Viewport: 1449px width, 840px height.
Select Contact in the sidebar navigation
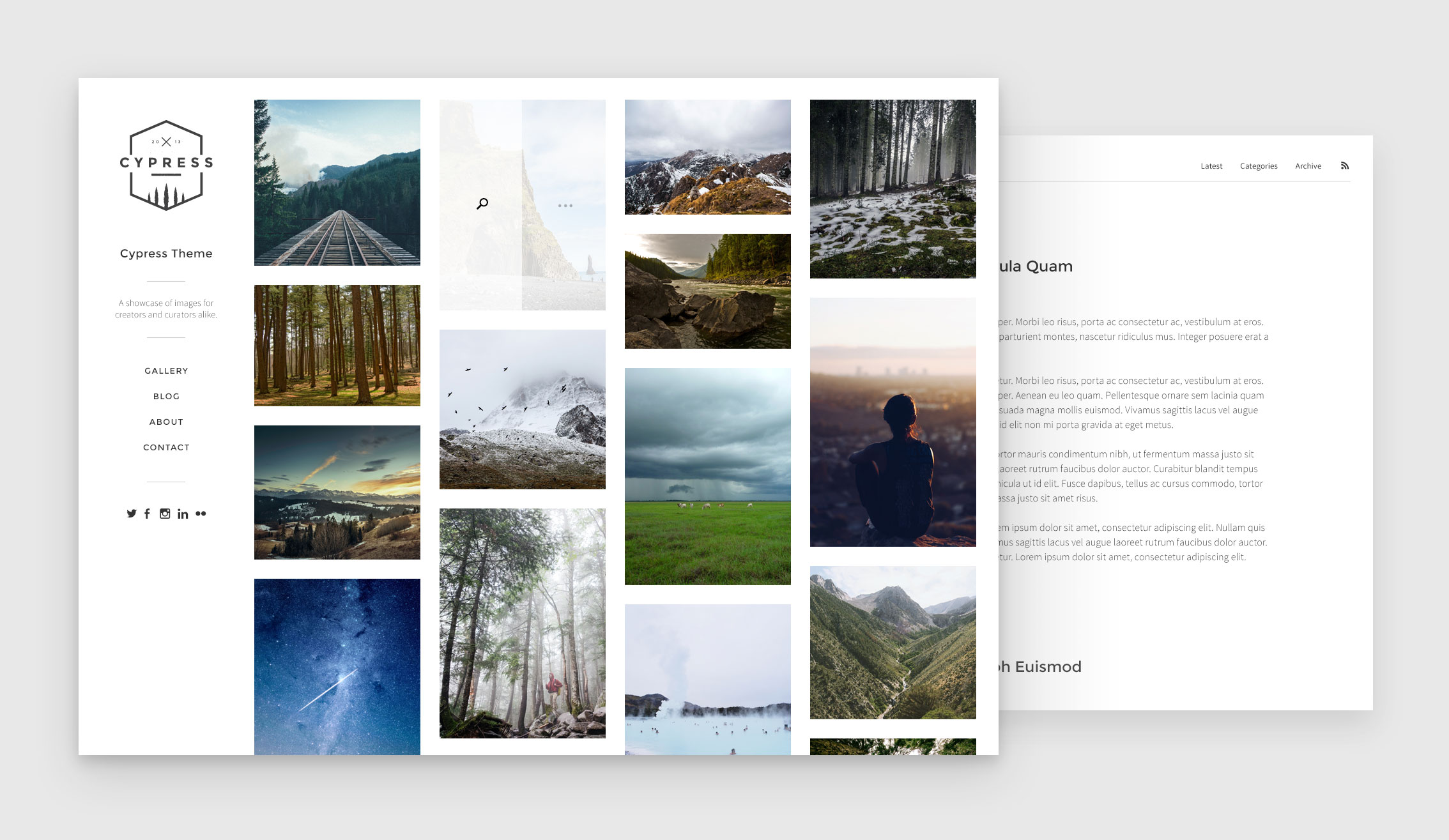[166, 447]
